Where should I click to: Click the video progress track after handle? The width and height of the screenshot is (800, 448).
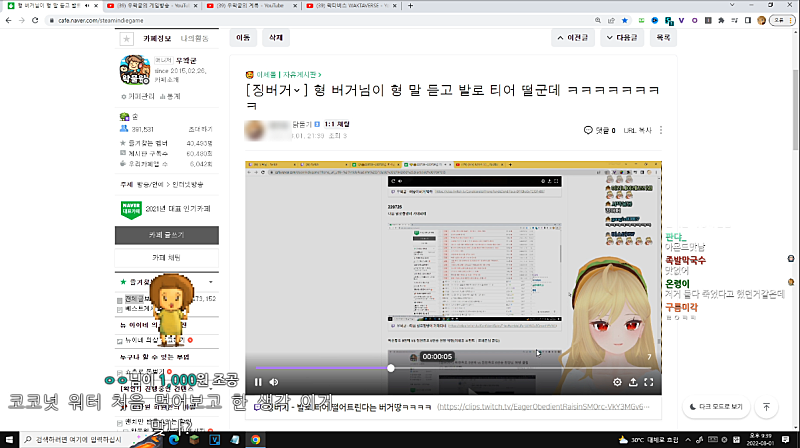(523, 368)
